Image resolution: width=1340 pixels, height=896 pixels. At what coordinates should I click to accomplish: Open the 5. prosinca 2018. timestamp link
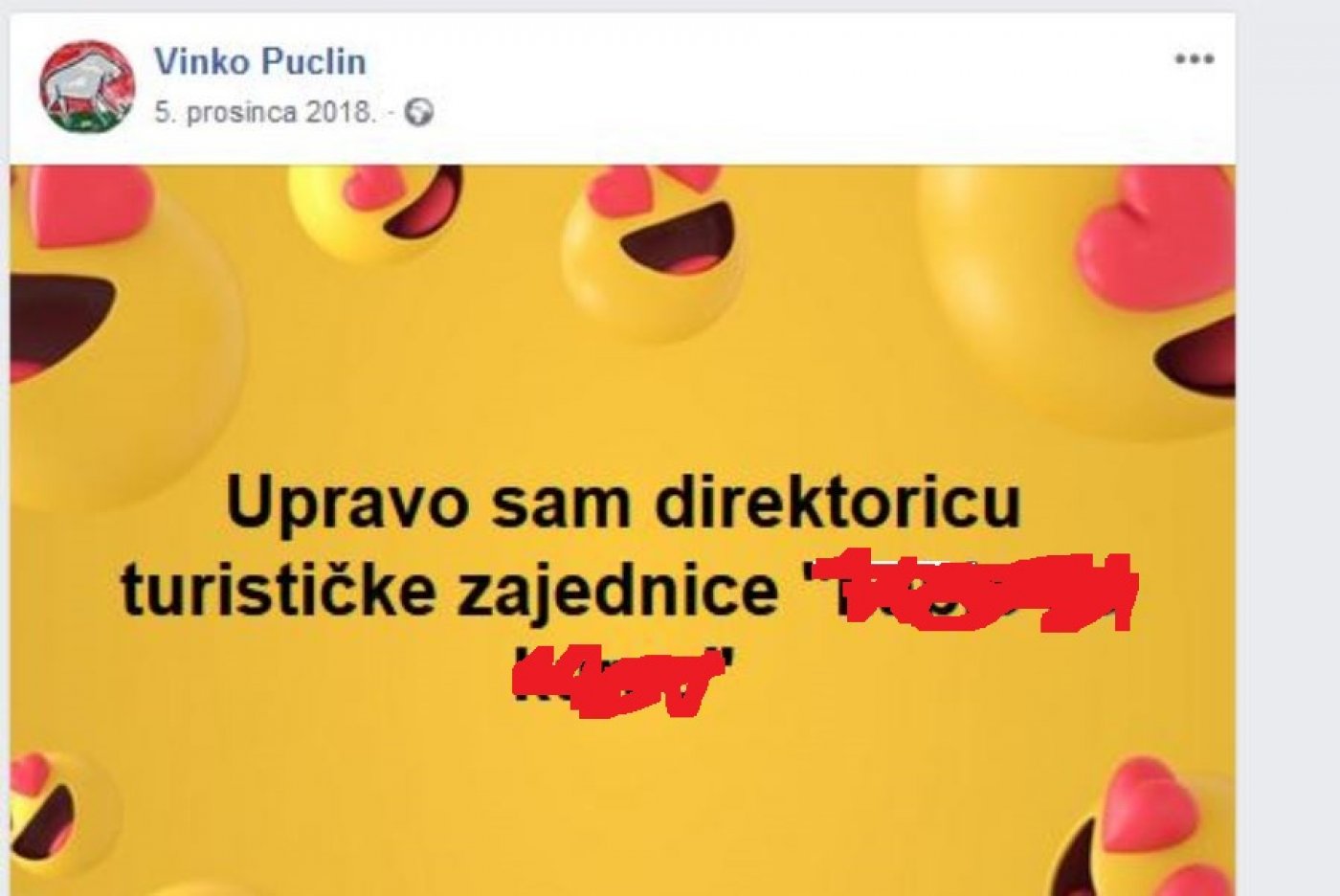264,113
